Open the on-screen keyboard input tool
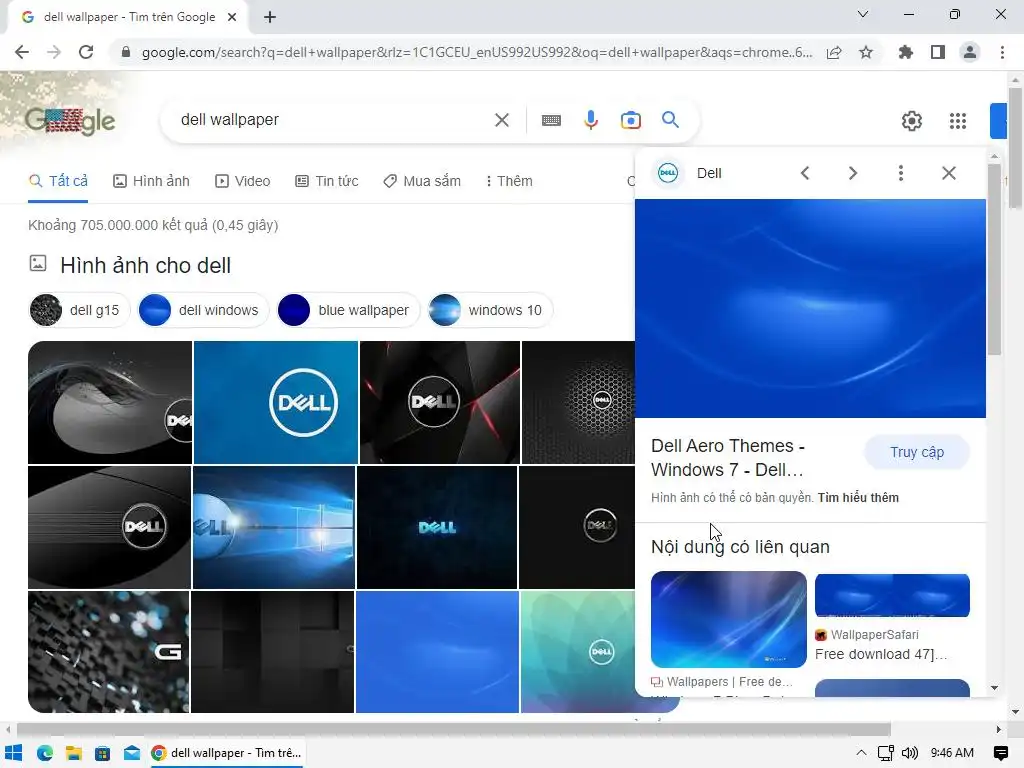Viewport: 1024px width, 768px height. coord(551,120)
